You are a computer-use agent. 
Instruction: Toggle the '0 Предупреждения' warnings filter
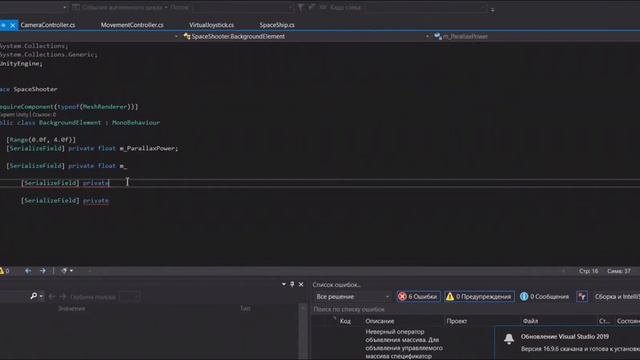click(x=479, y=297)
